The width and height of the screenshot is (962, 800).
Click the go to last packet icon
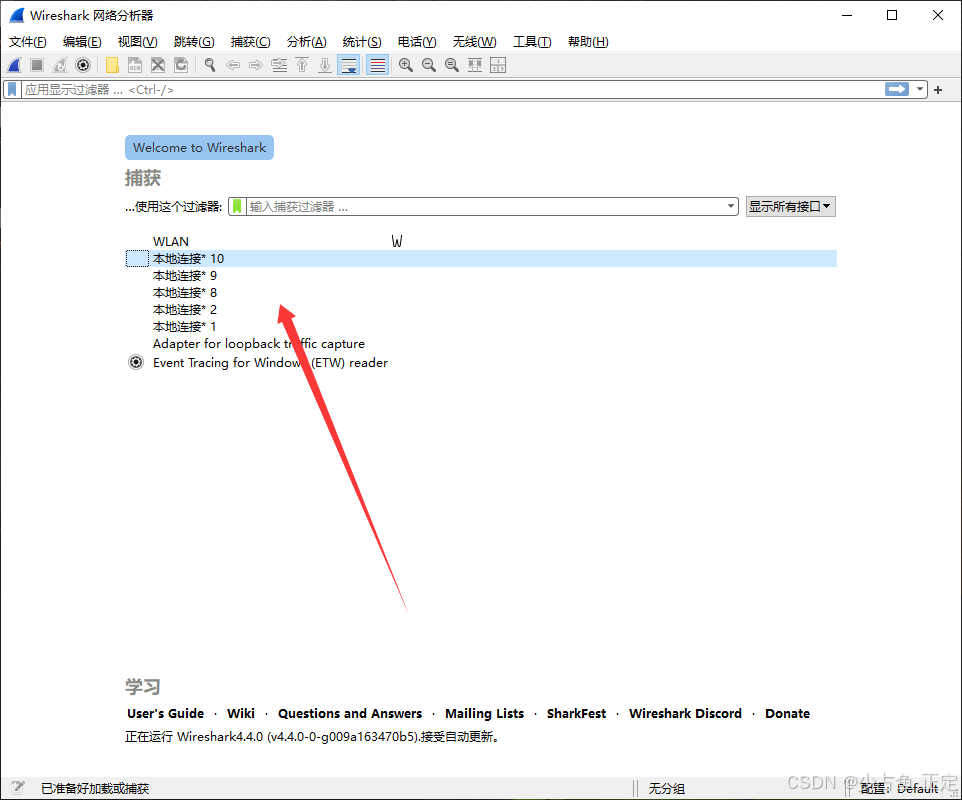(325, 65)
